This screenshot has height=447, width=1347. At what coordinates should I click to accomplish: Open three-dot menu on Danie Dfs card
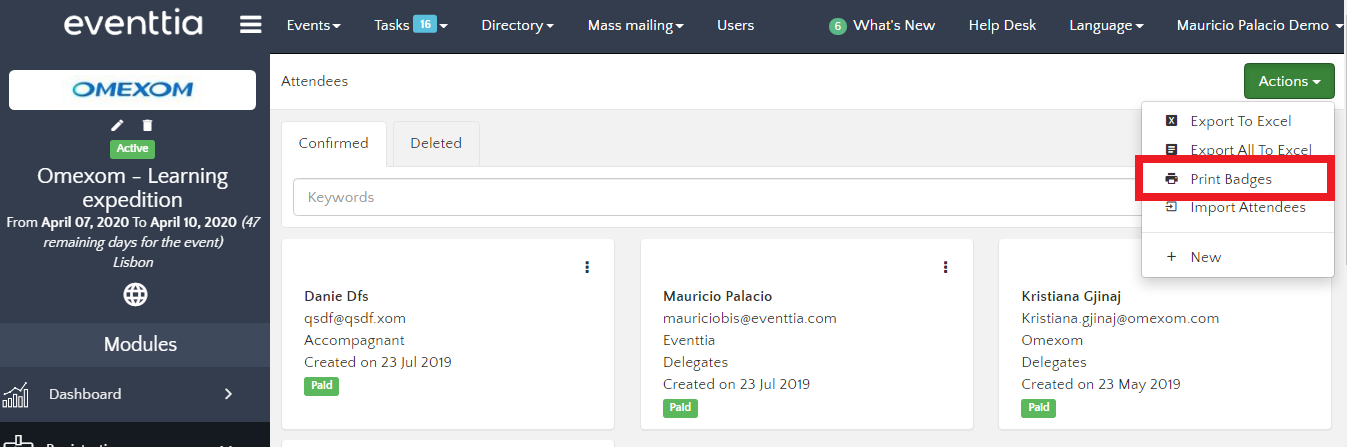(587, 267)
